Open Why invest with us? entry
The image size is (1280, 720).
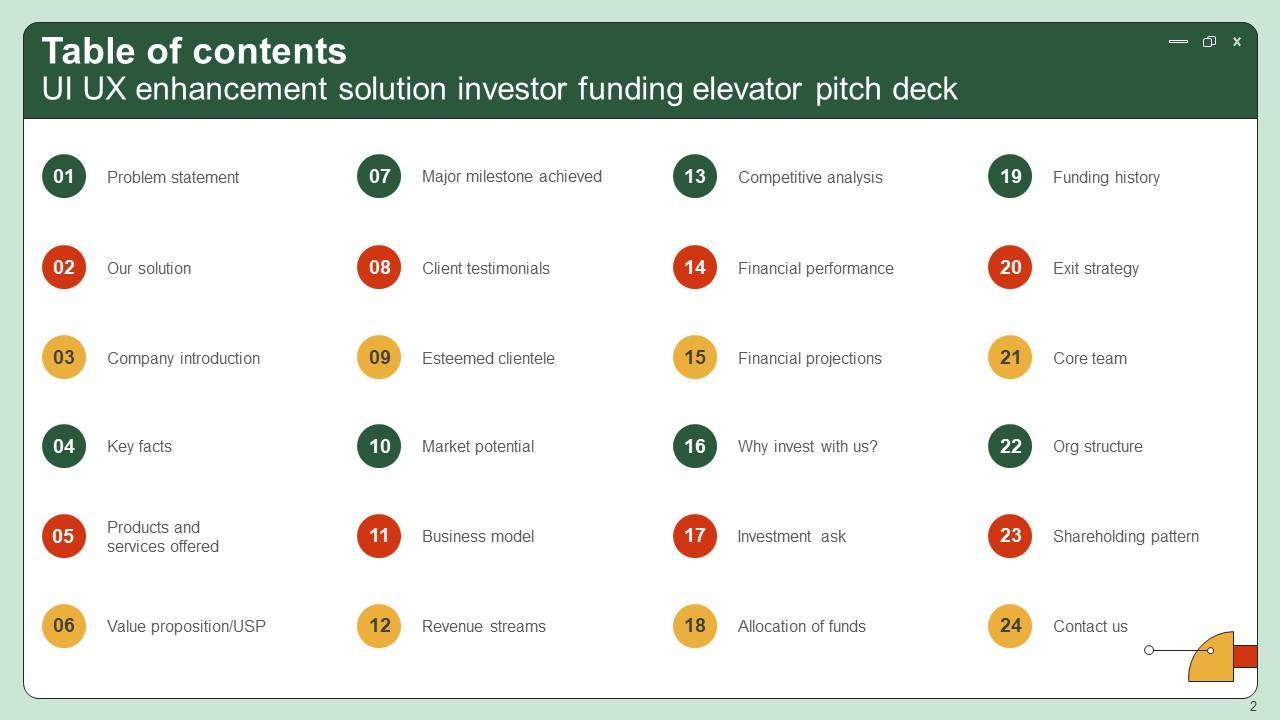tap(808, 446)
